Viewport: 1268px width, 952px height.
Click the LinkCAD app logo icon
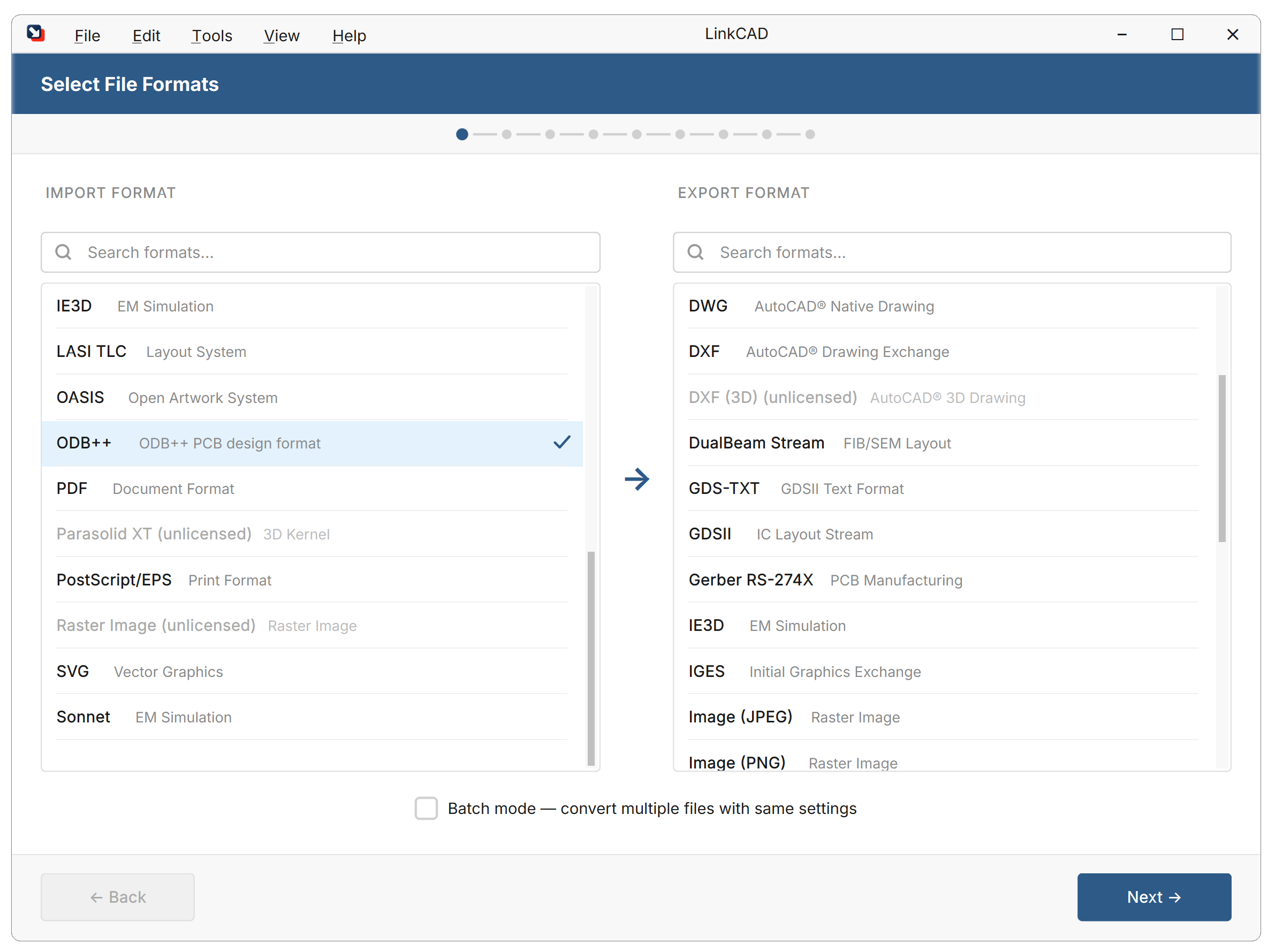pyautogui.click(x=35, y=34)
